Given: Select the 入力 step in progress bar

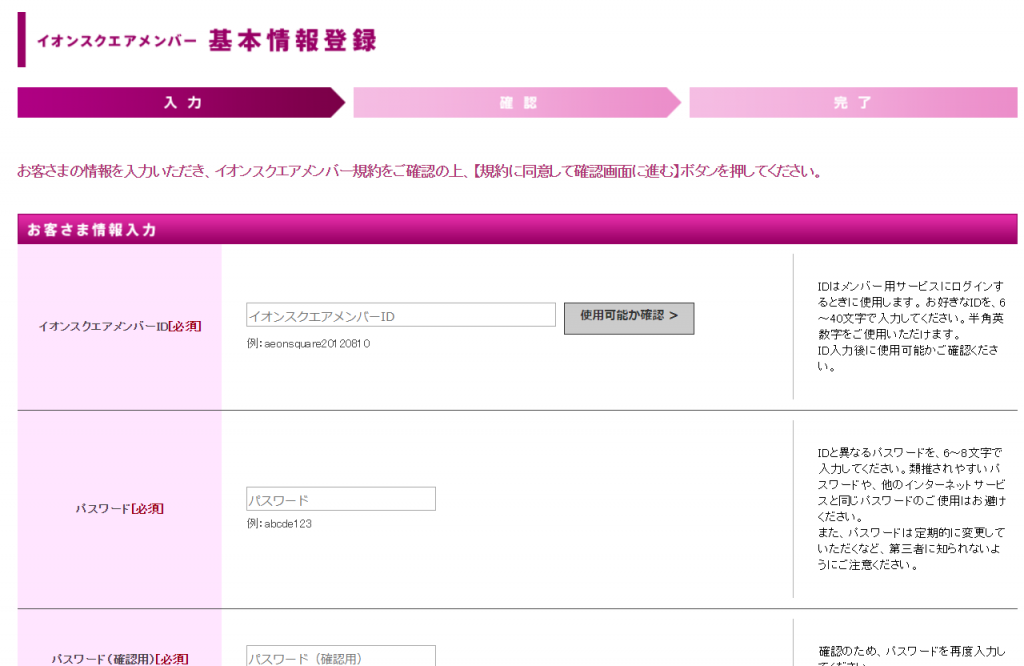Looking at the screenshot, I should [181, 103].
